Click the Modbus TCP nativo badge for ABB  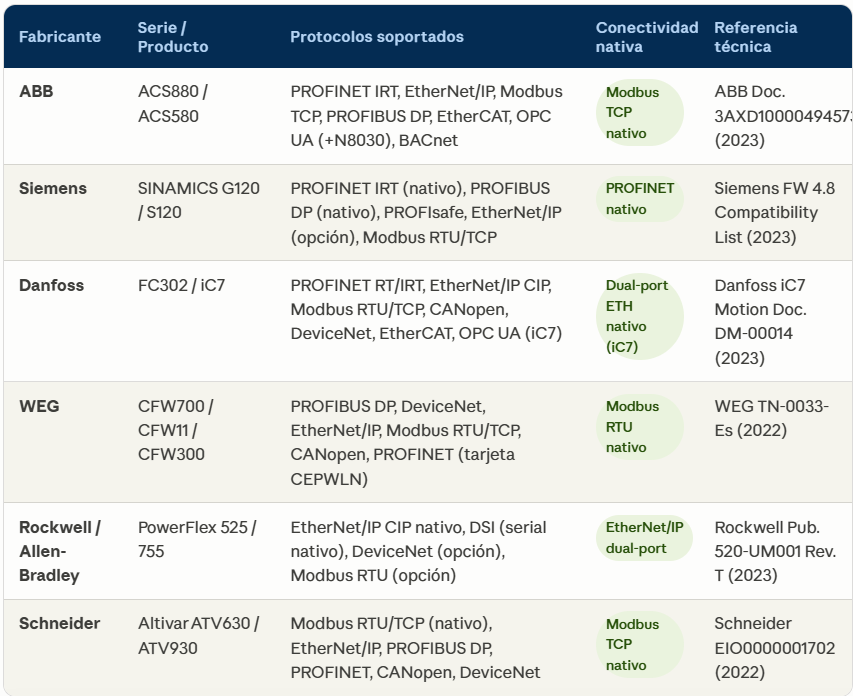[639, 113]
